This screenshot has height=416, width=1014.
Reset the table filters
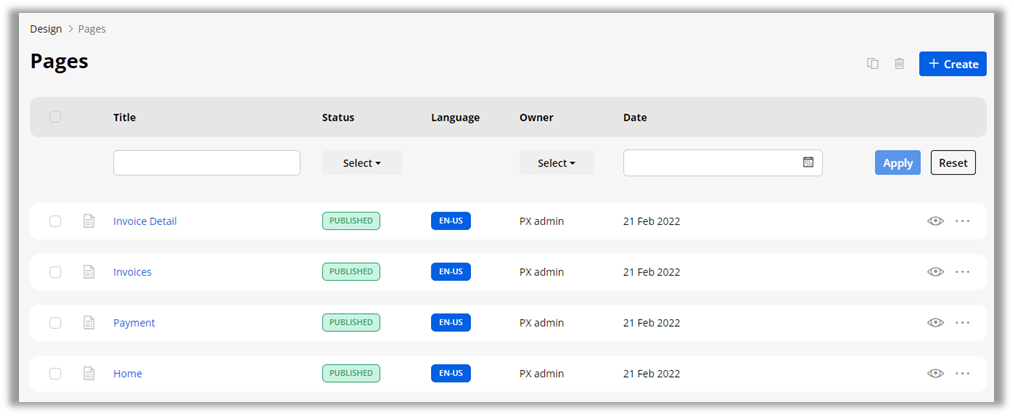coord(952,163)
